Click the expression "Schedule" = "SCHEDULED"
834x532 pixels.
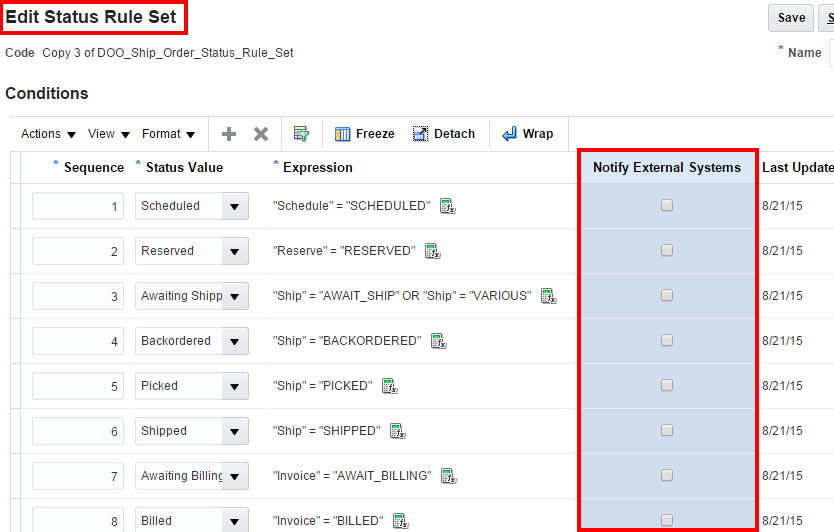(352, 206)
